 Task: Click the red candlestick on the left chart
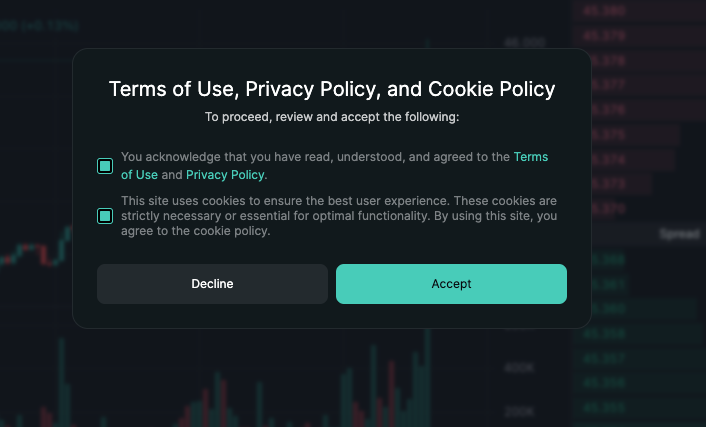pyautogui.click(x=44, y=255)
